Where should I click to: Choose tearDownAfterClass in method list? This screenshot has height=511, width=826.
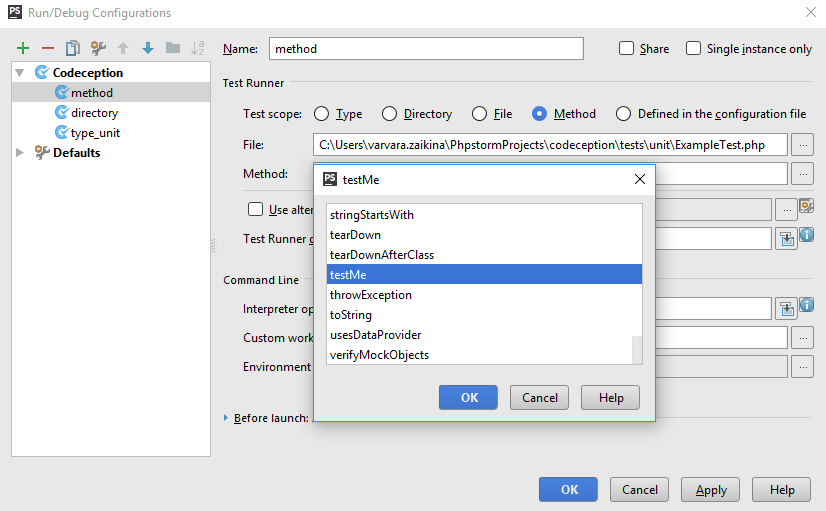(x=484, y=255)
